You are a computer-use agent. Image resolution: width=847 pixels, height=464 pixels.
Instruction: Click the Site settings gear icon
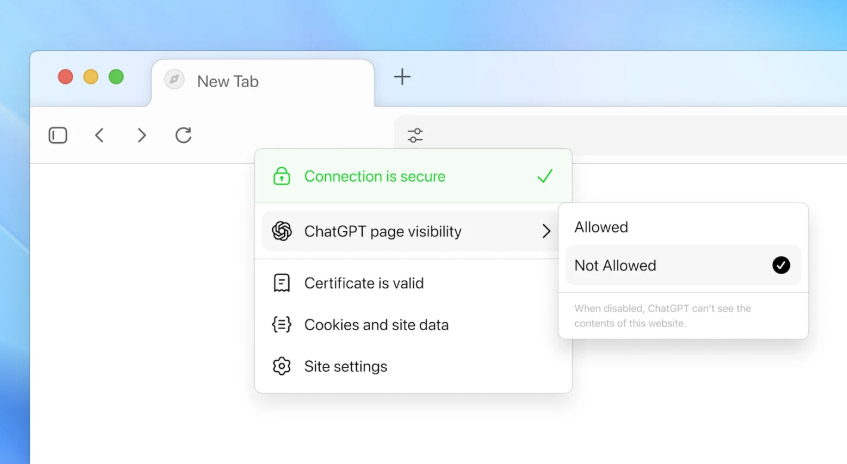click(282, 366)
